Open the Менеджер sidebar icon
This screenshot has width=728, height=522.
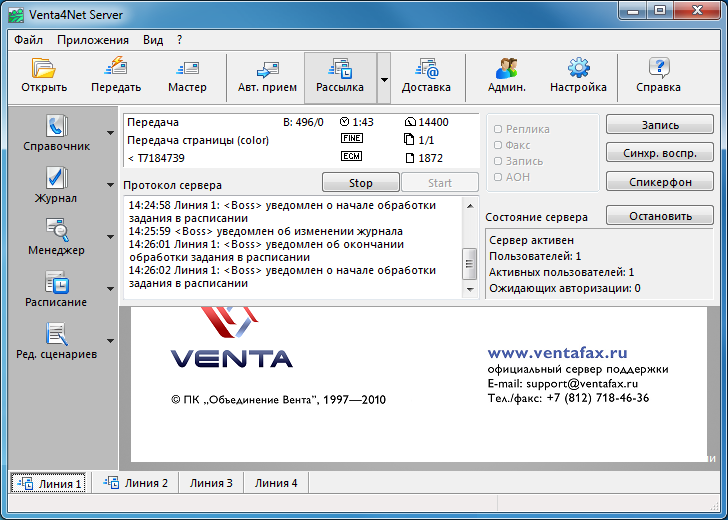pos(57,230)
